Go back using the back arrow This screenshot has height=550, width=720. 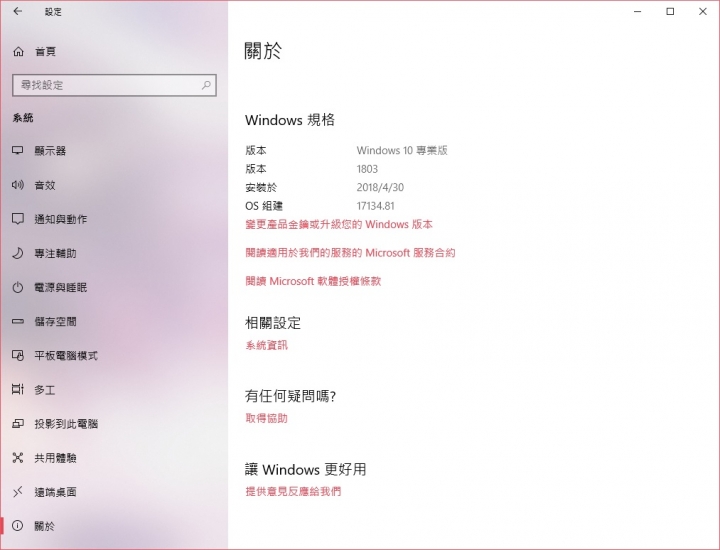coord(18,11)
